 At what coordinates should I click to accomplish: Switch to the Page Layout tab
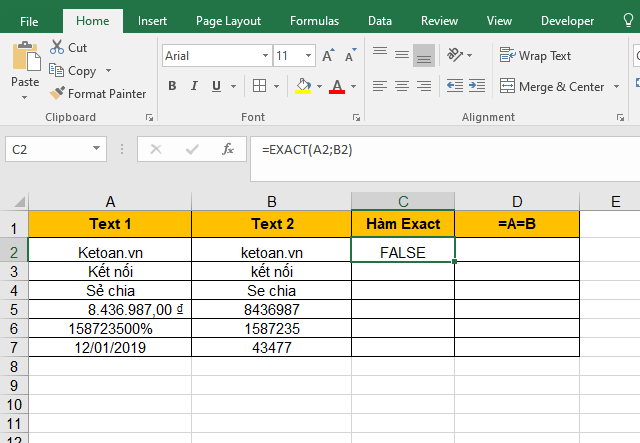click(x=228, y=20)
